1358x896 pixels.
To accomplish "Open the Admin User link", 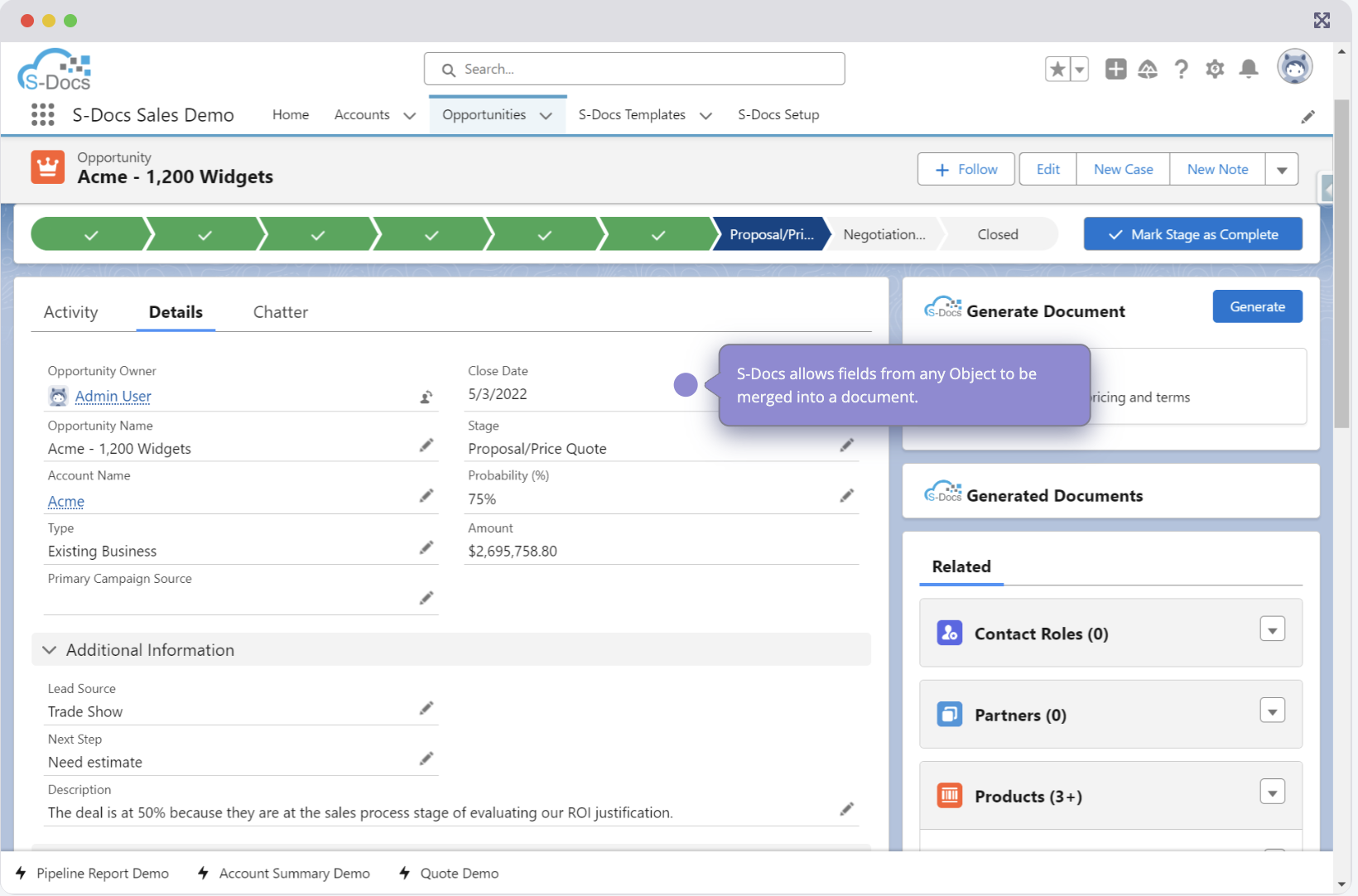I will coord(113,397).
